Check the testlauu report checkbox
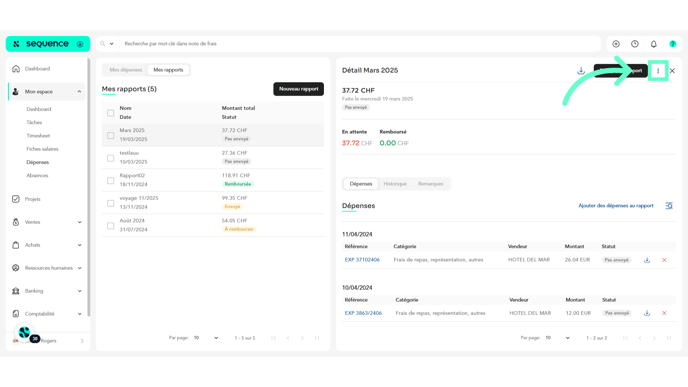The image size is (688, 387). (111, 158)
